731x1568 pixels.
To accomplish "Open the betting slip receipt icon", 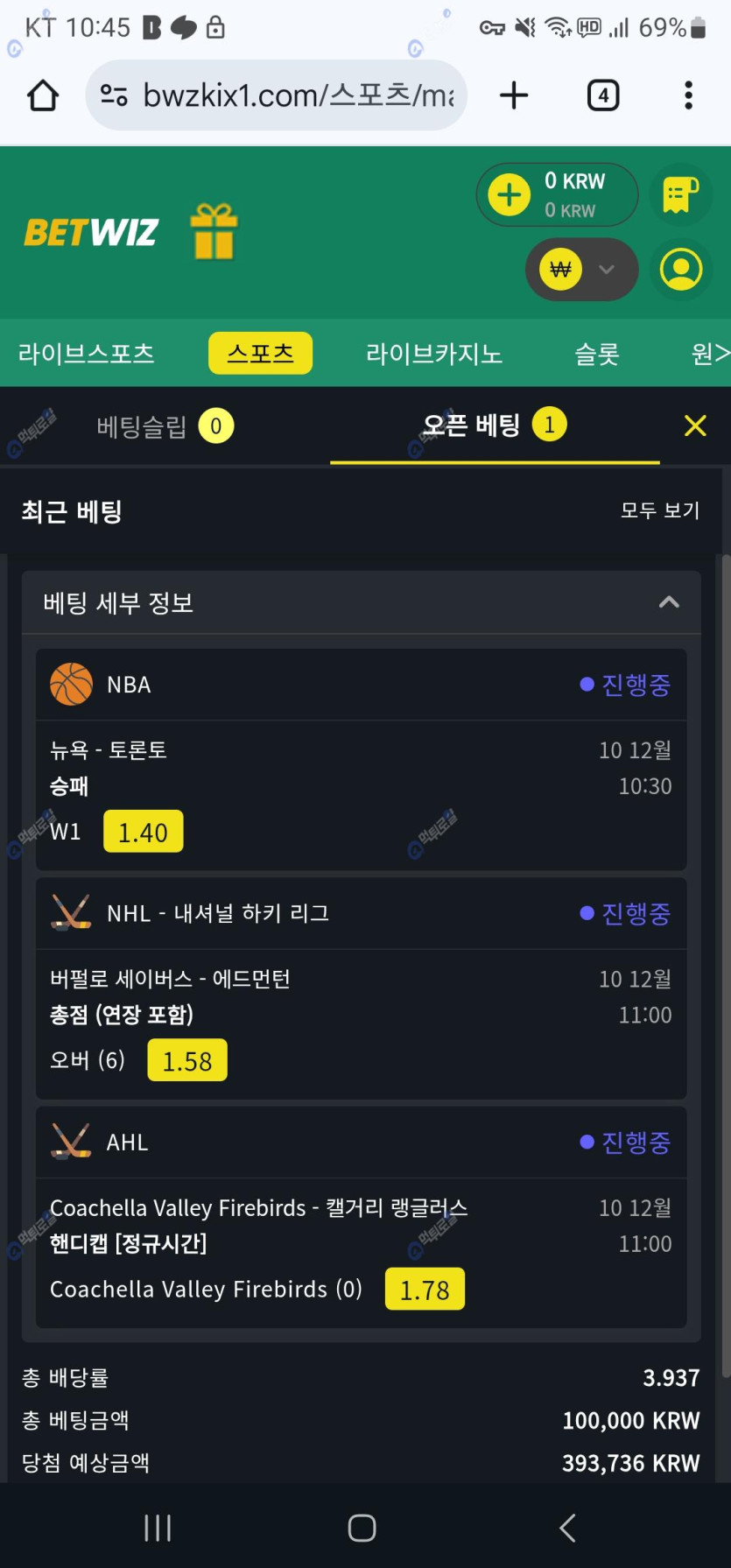I will point(681,194).
